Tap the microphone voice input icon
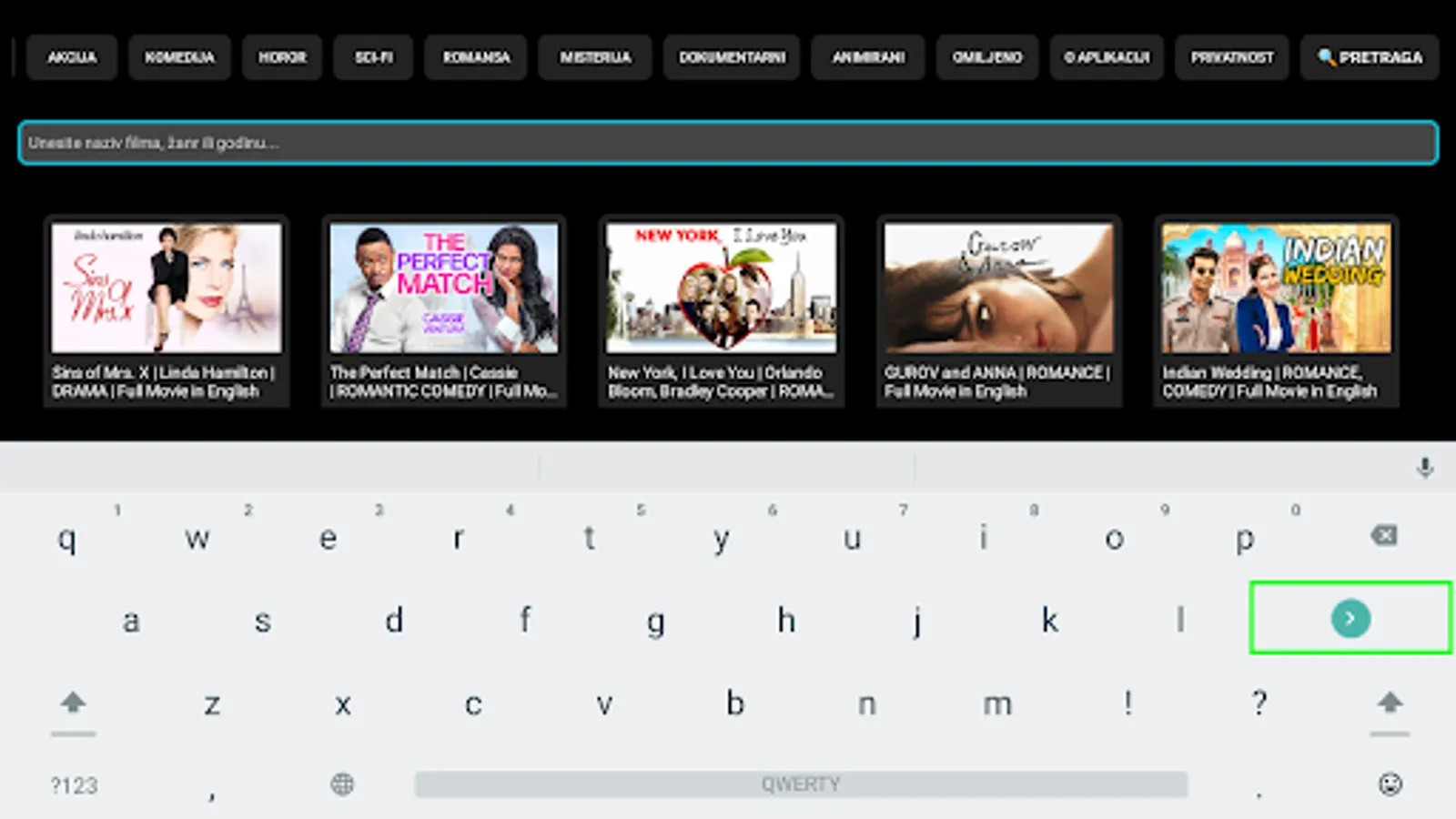Viewport: 1456px width, 819px height. click(1425, 468)
